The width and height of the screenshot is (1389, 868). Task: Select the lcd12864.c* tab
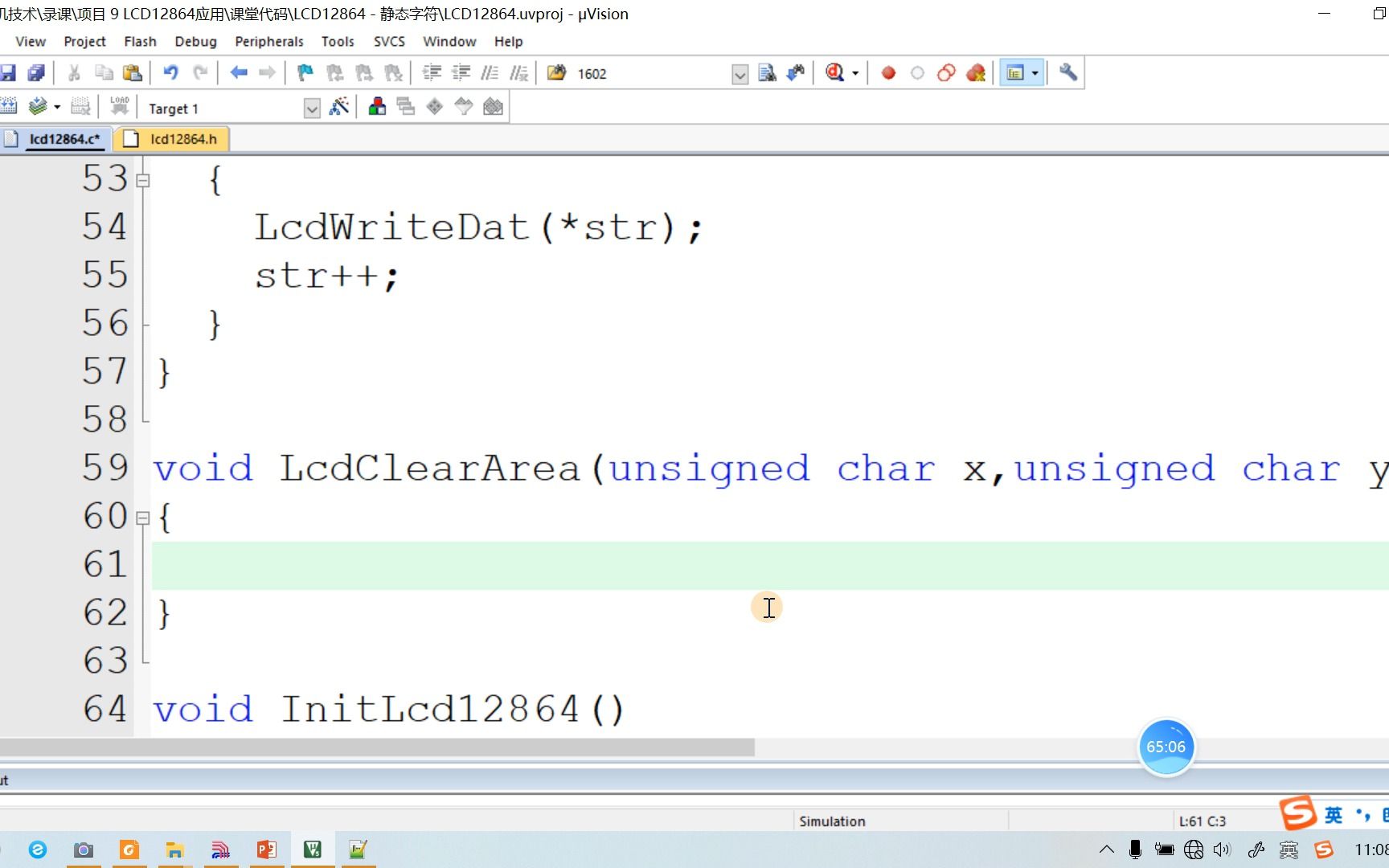coord(55,139)
